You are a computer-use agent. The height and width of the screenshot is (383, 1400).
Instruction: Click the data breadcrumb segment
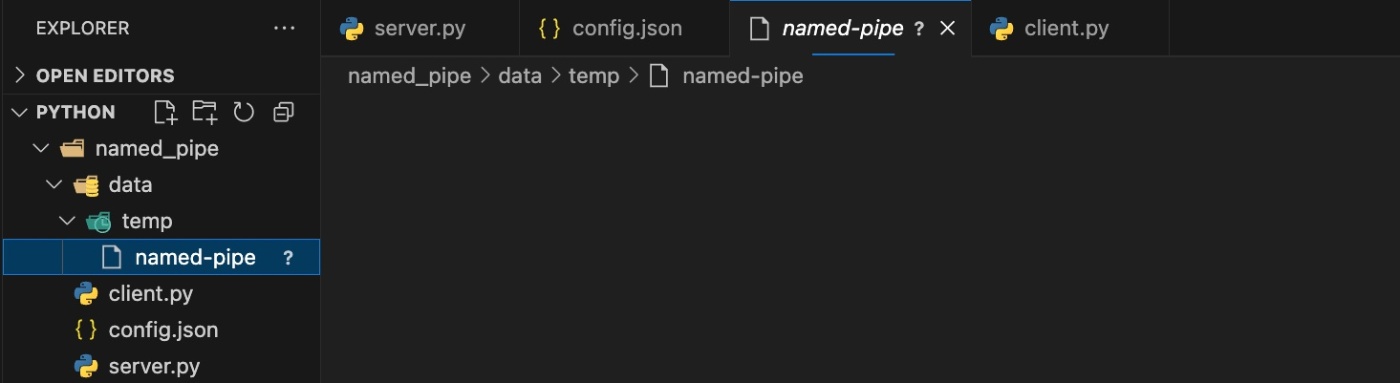520,76
